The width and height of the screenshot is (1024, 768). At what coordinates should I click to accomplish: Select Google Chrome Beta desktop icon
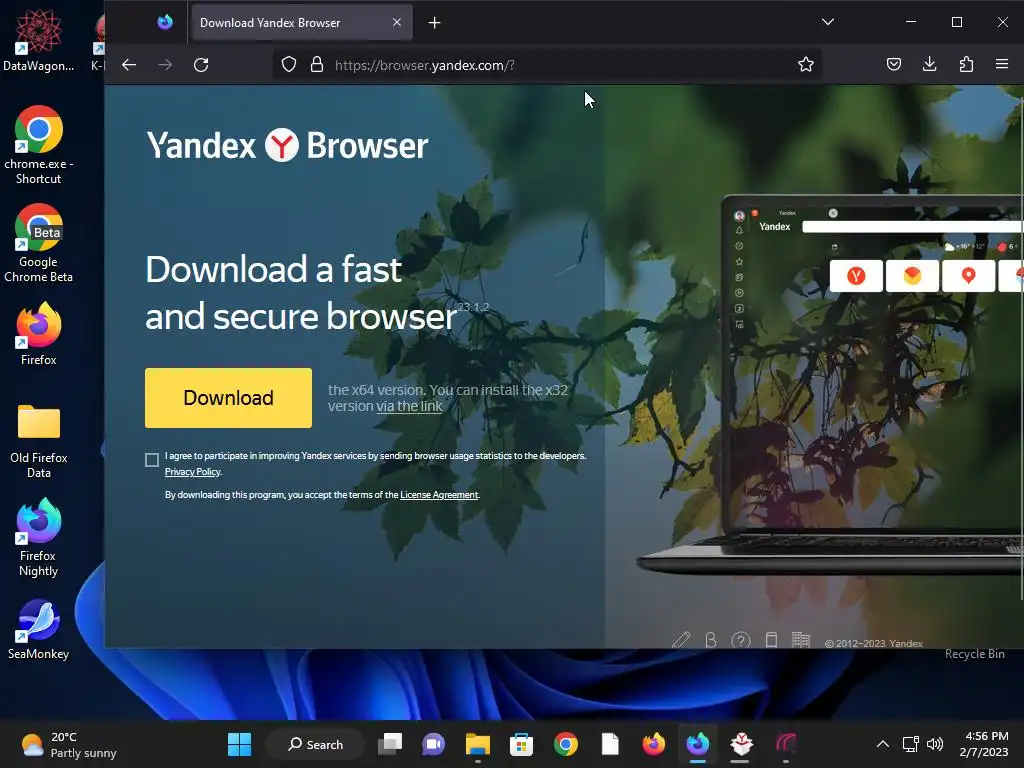[39, 243]
